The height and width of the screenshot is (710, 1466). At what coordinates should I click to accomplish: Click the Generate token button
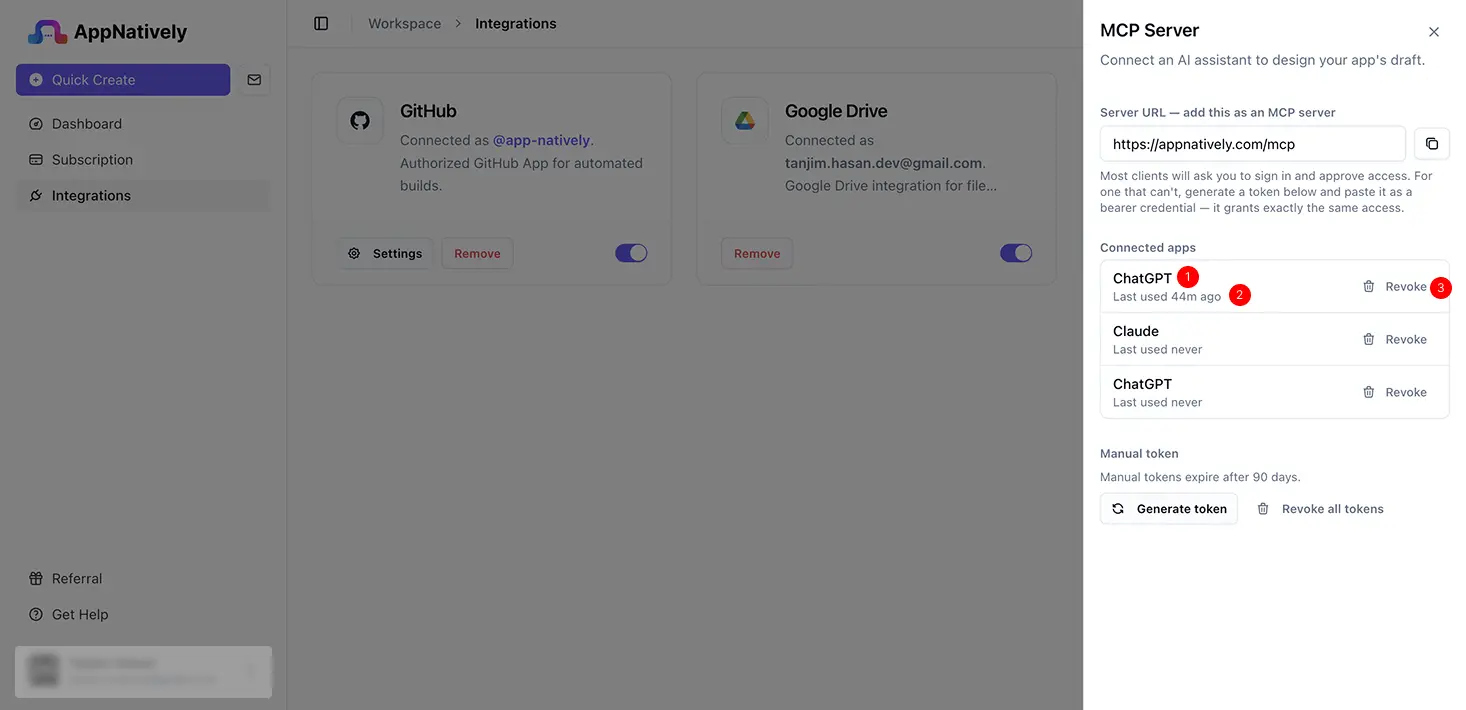[1169, 509]
